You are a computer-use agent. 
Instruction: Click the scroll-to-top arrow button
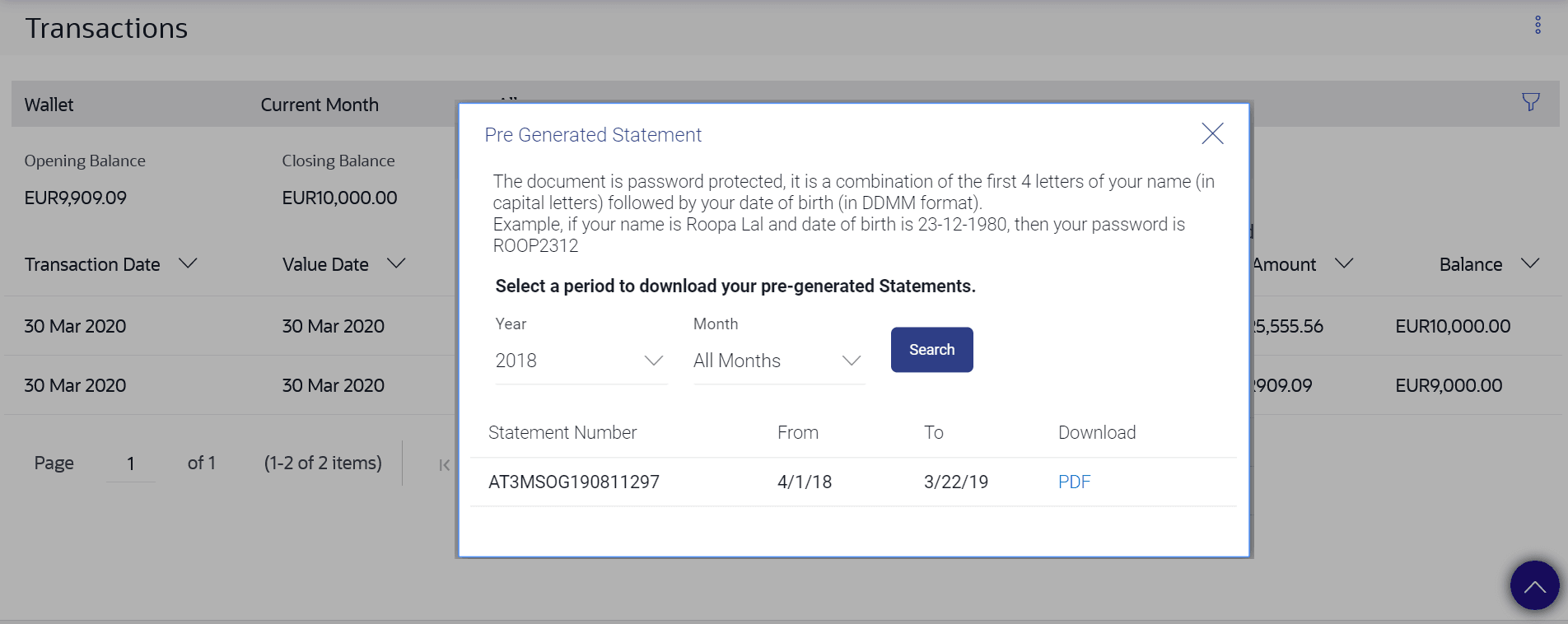[x=1534, y=585]
